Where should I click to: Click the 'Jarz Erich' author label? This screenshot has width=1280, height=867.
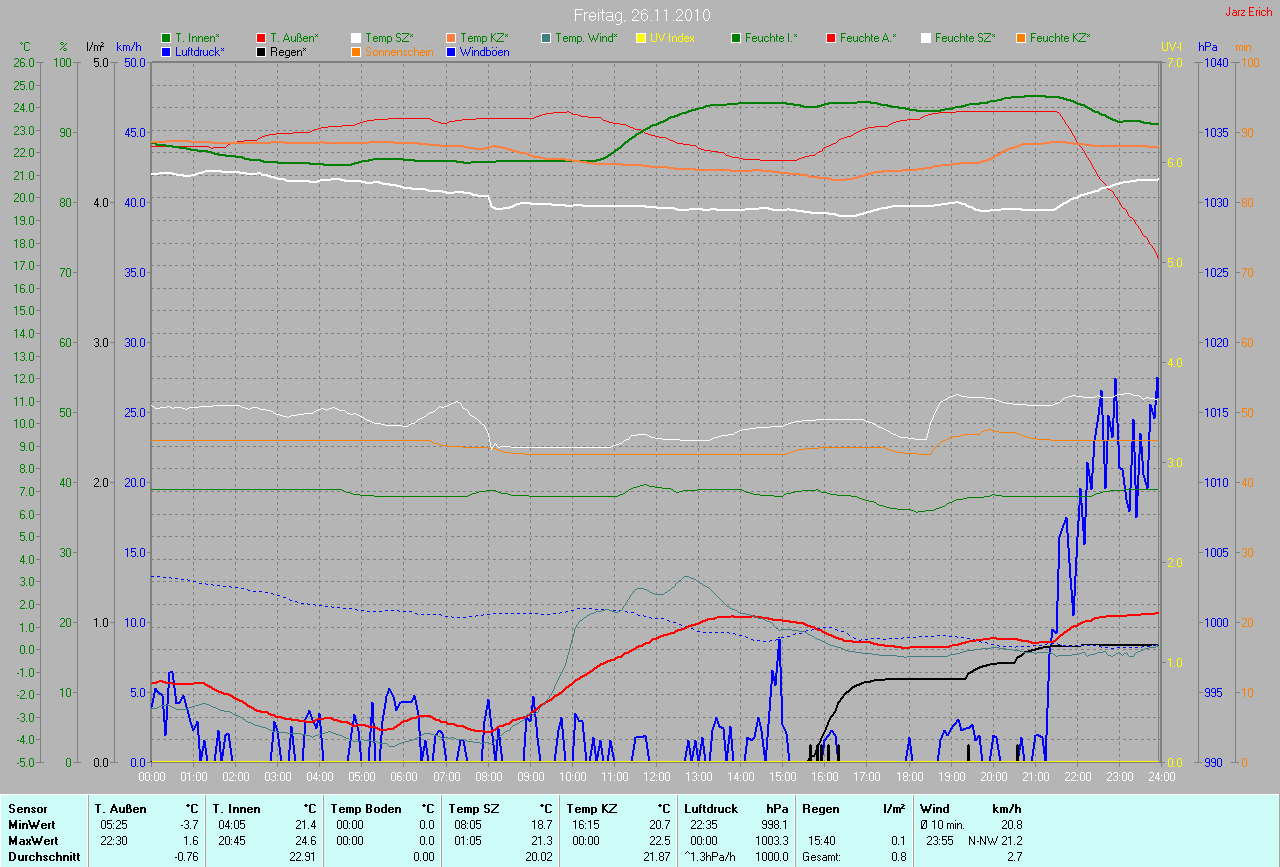coord(1249,12)
